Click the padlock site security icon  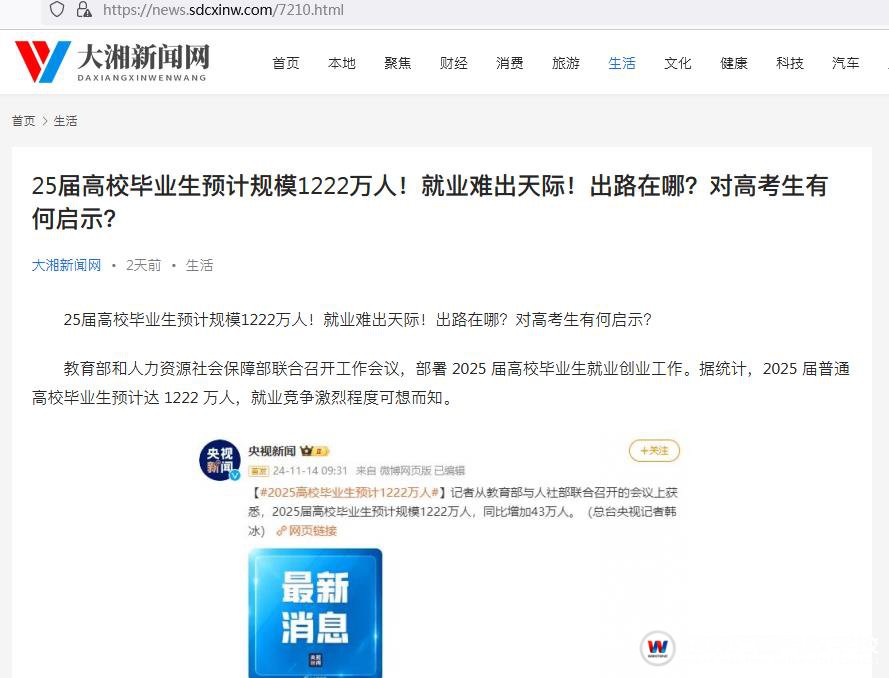coord(84,10)
